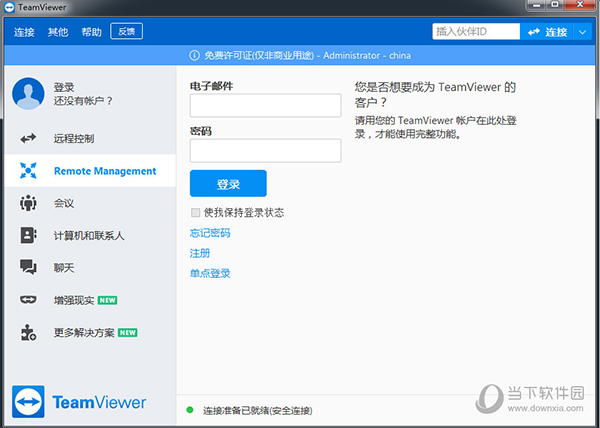Click the computers and contacts address-book icon
This screenshot has height=428, width=600.
click(28, 235)
